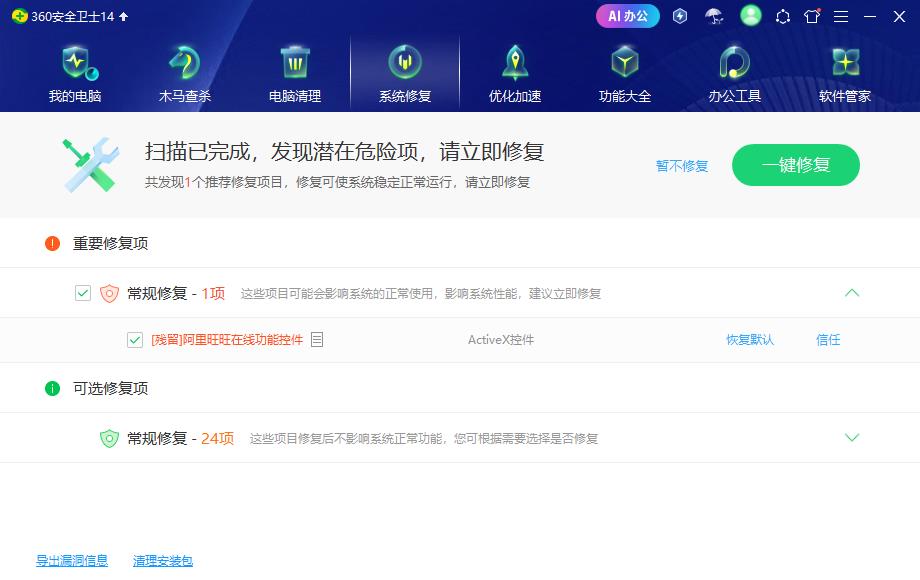Click the orange 重要修复项 warning icon

(52, 243)
